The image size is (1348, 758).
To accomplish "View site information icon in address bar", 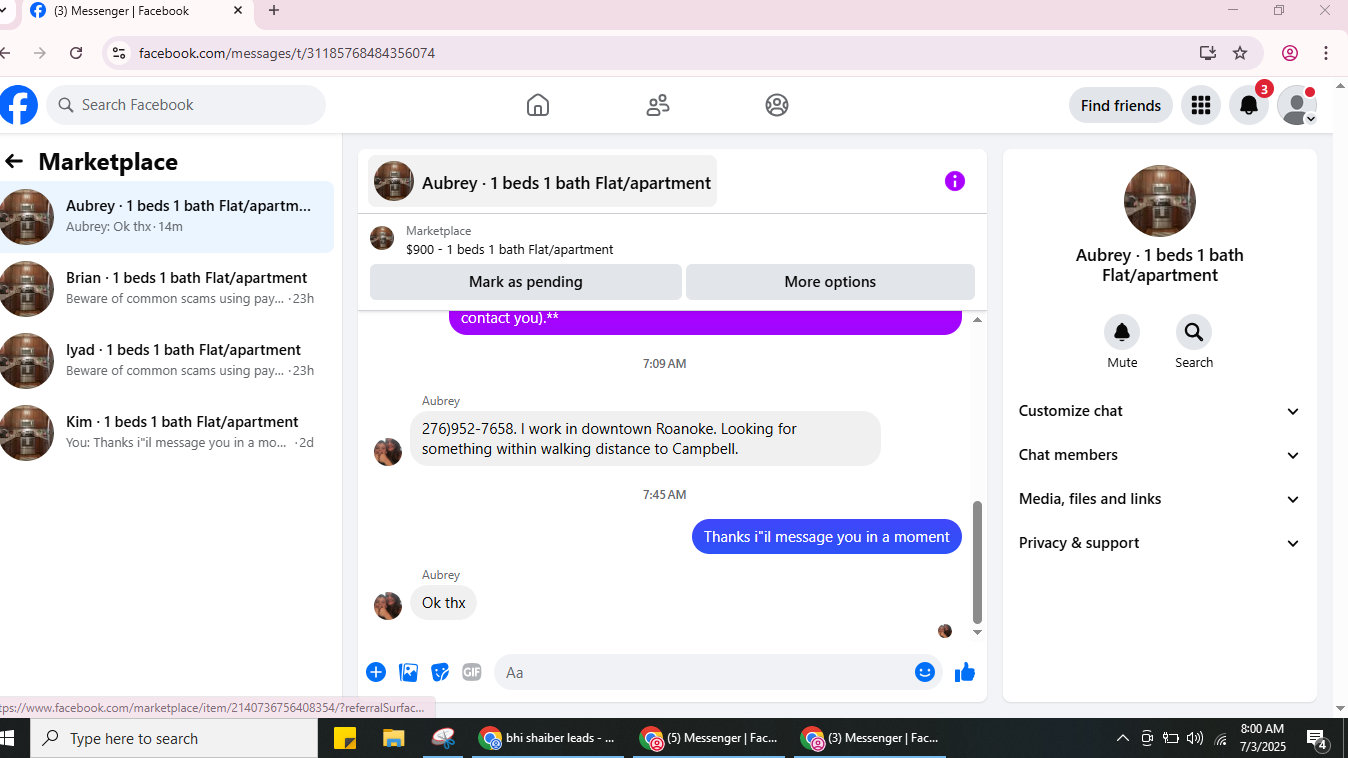I will [x=119, y=53].
